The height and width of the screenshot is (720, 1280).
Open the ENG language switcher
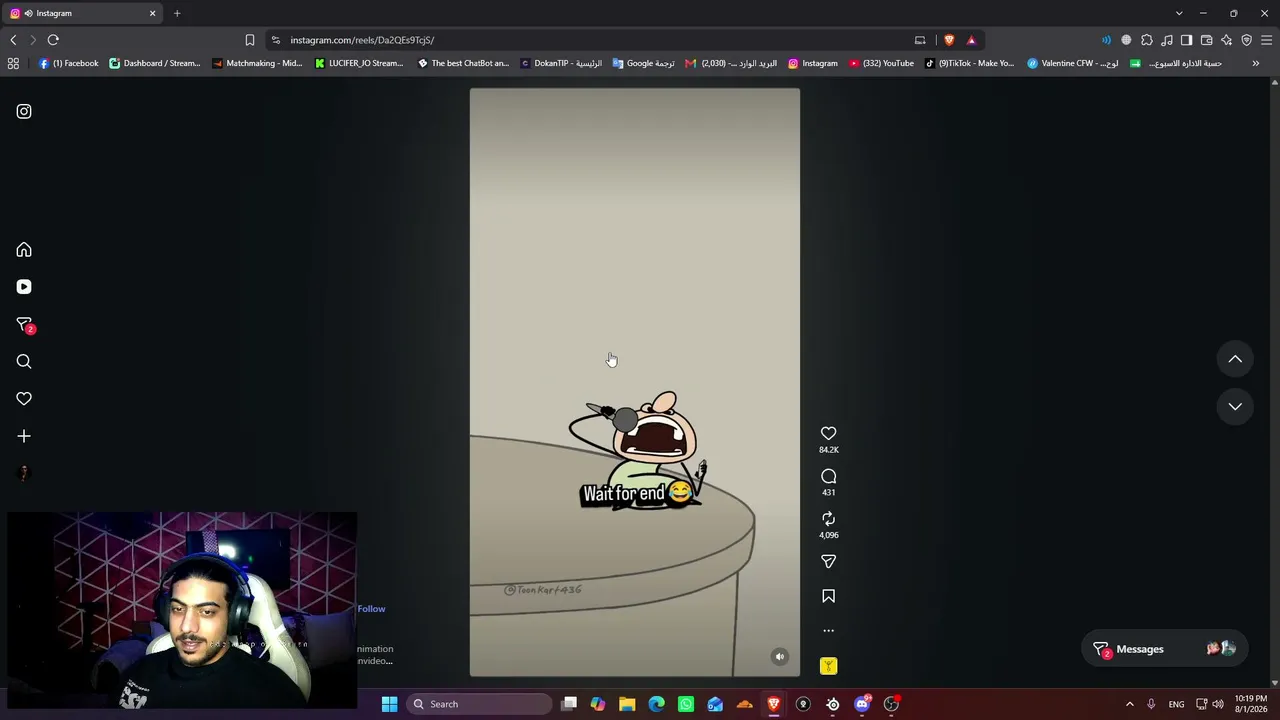click(x=1176, y=704)
